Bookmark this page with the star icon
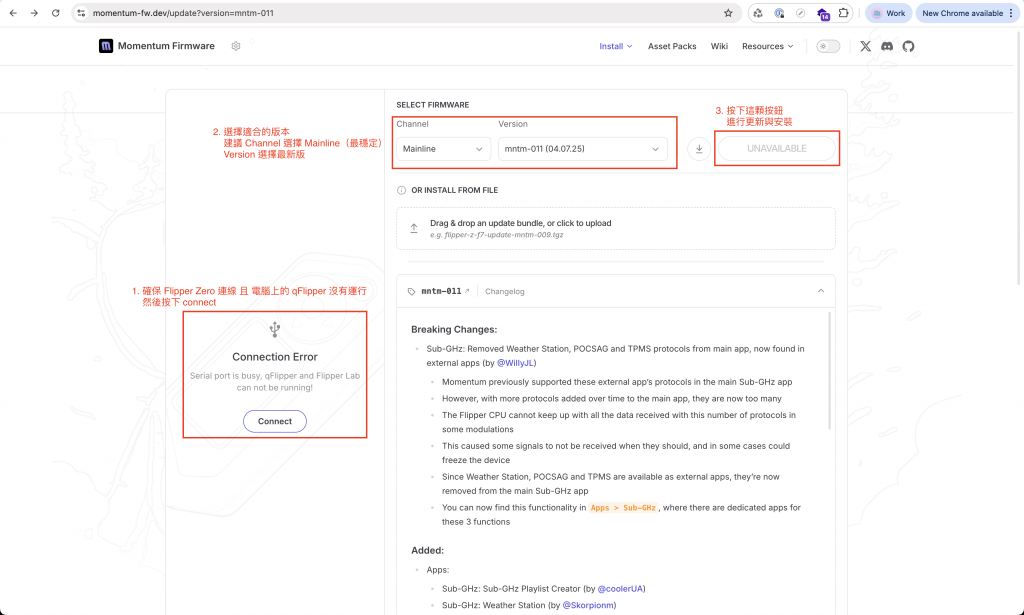Screen dimensions: 1024x615 [x=728, y=13]
